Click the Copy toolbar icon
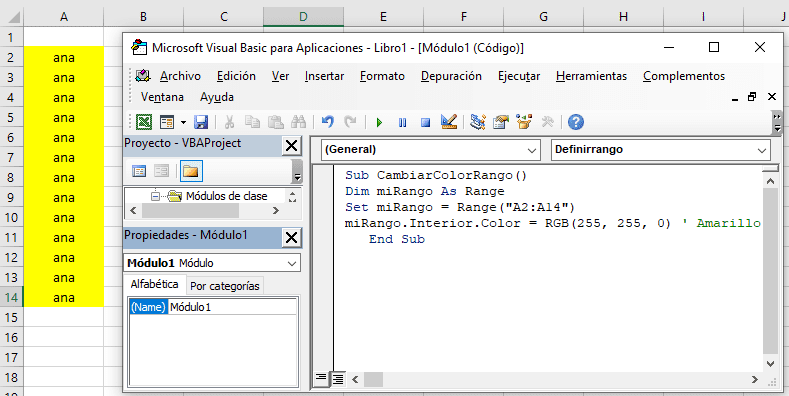789x396 pixels. (252, 122)
